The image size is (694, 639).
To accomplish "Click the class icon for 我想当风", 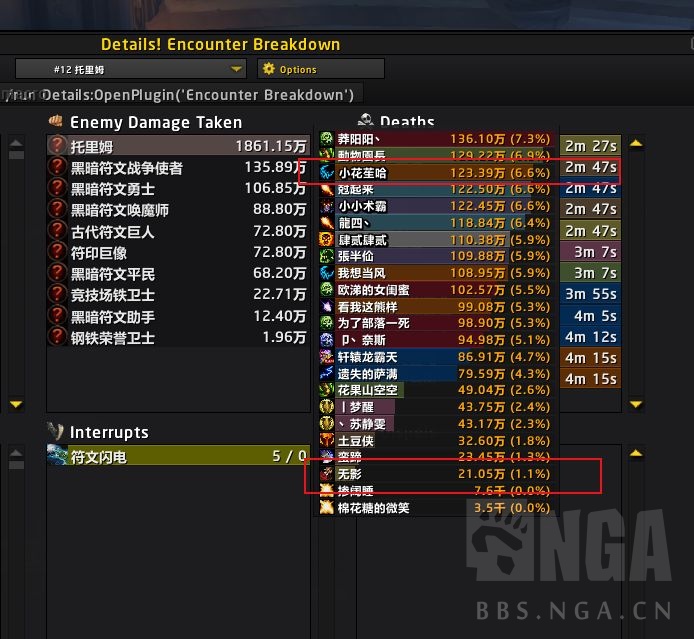I will (327, 273).
